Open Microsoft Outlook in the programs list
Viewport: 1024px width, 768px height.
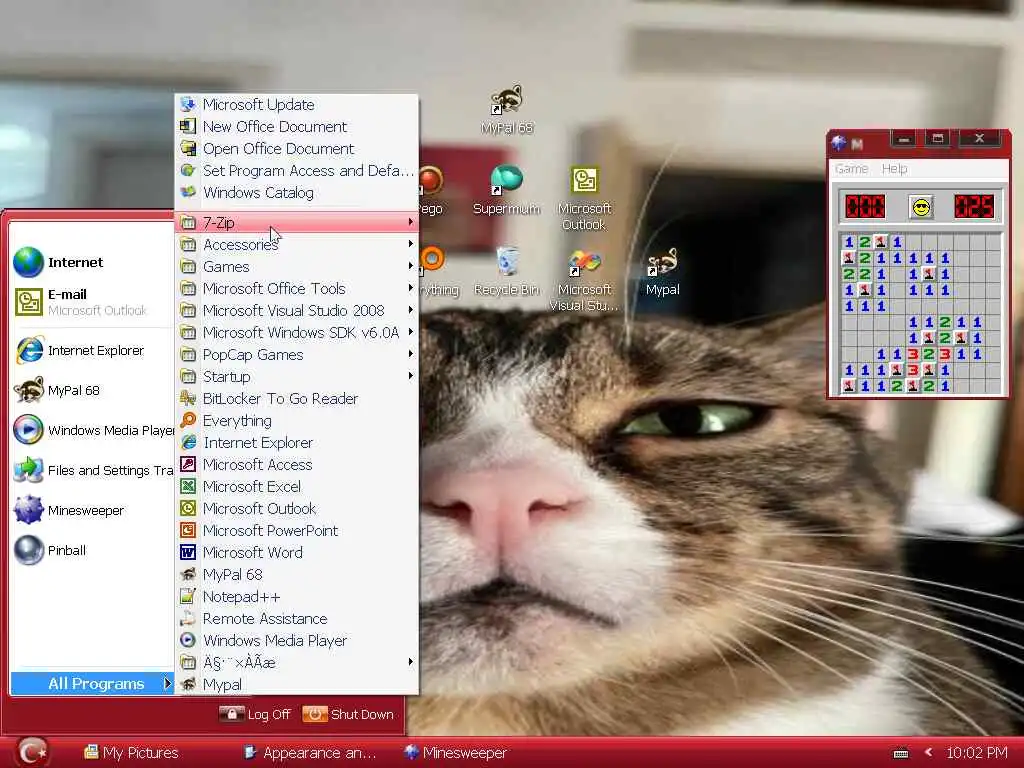(296, 509)
